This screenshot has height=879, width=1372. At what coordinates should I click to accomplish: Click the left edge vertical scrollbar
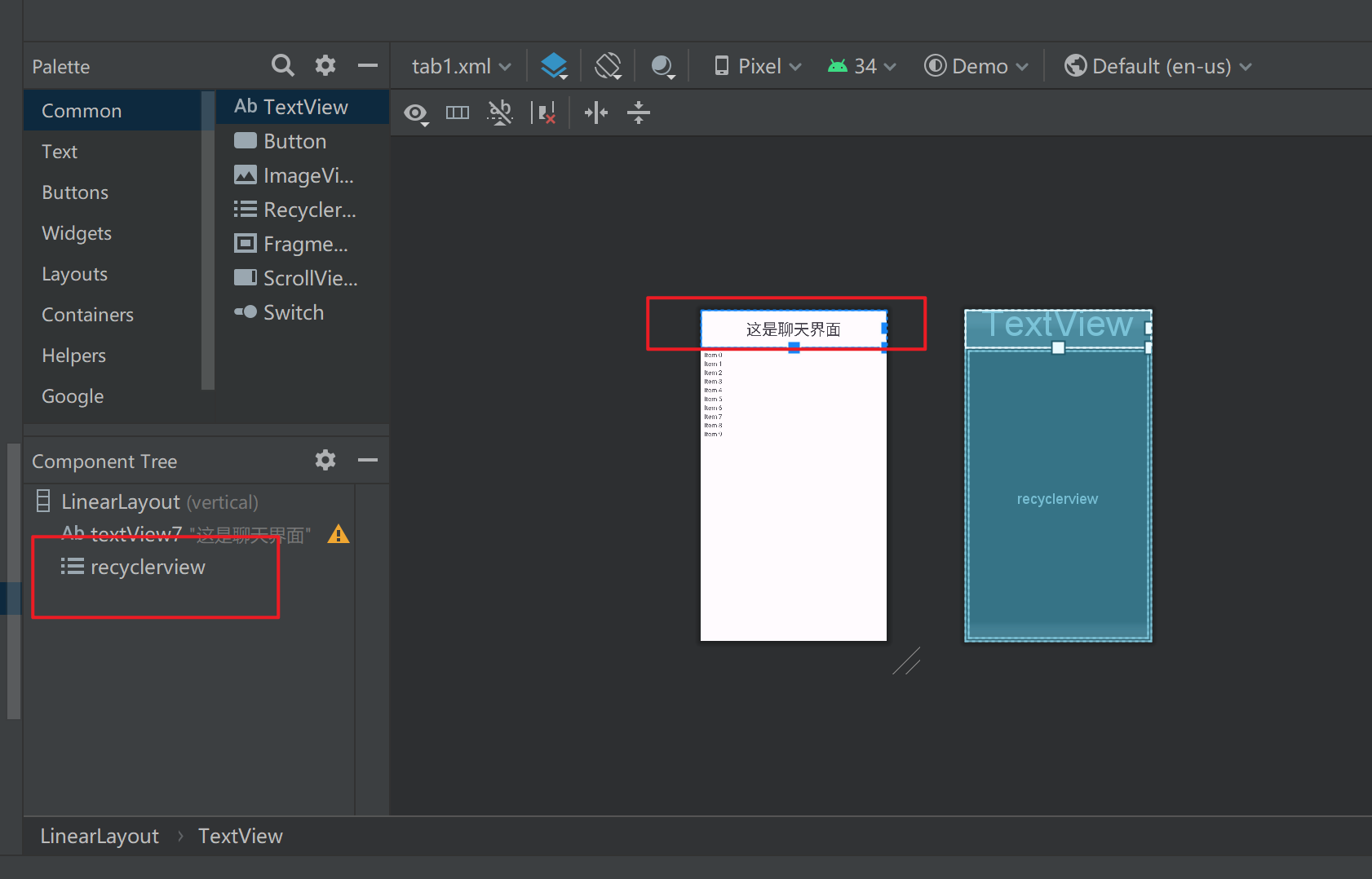tap(13, 581)
